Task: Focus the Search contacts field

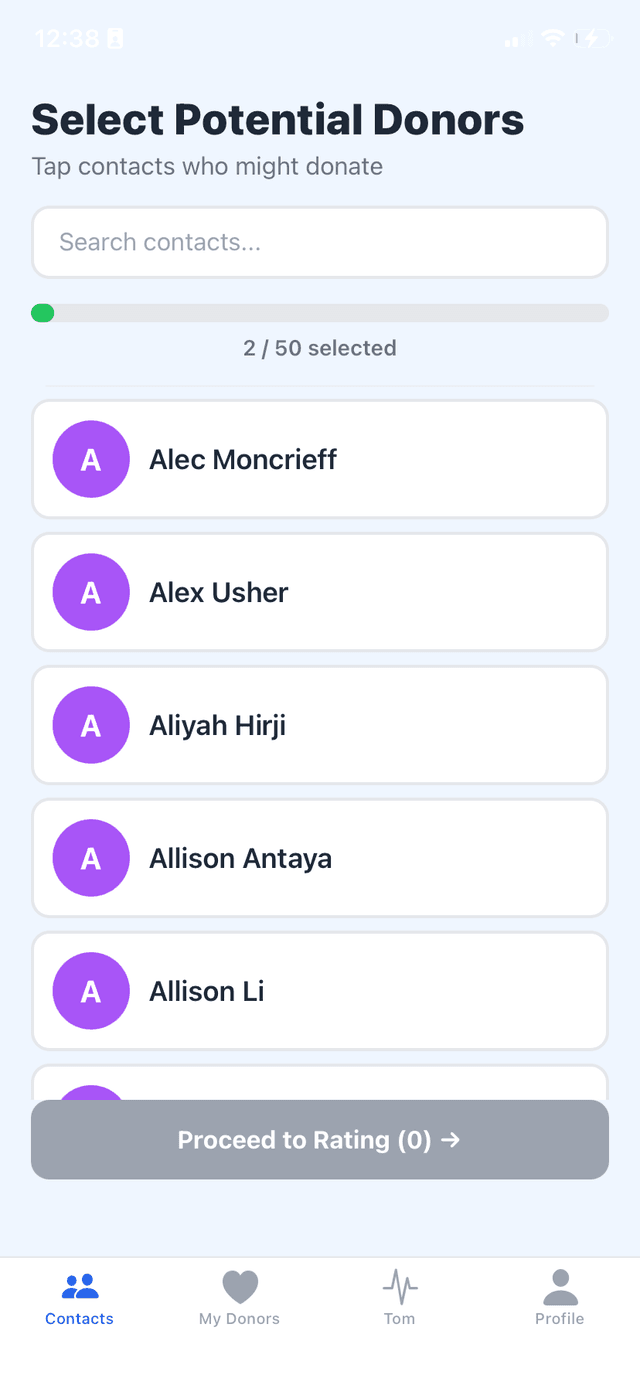Action: tap(320, 242)
